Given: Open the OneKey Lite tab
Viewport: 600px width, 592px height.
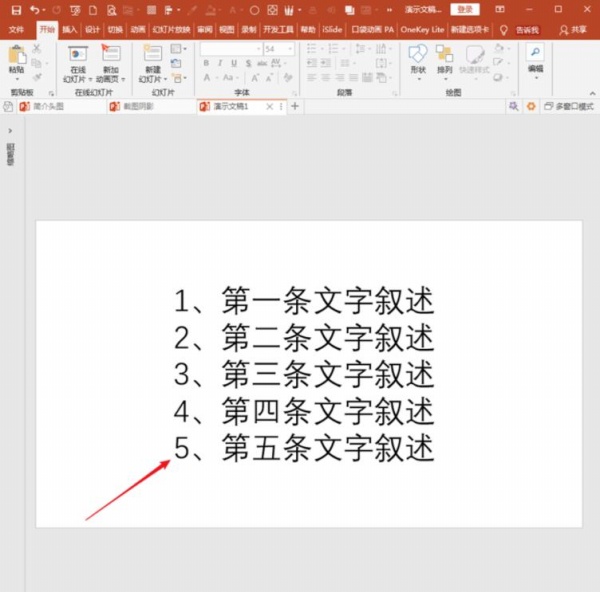Looking at the screenshot, I should [x=422, y=29].
